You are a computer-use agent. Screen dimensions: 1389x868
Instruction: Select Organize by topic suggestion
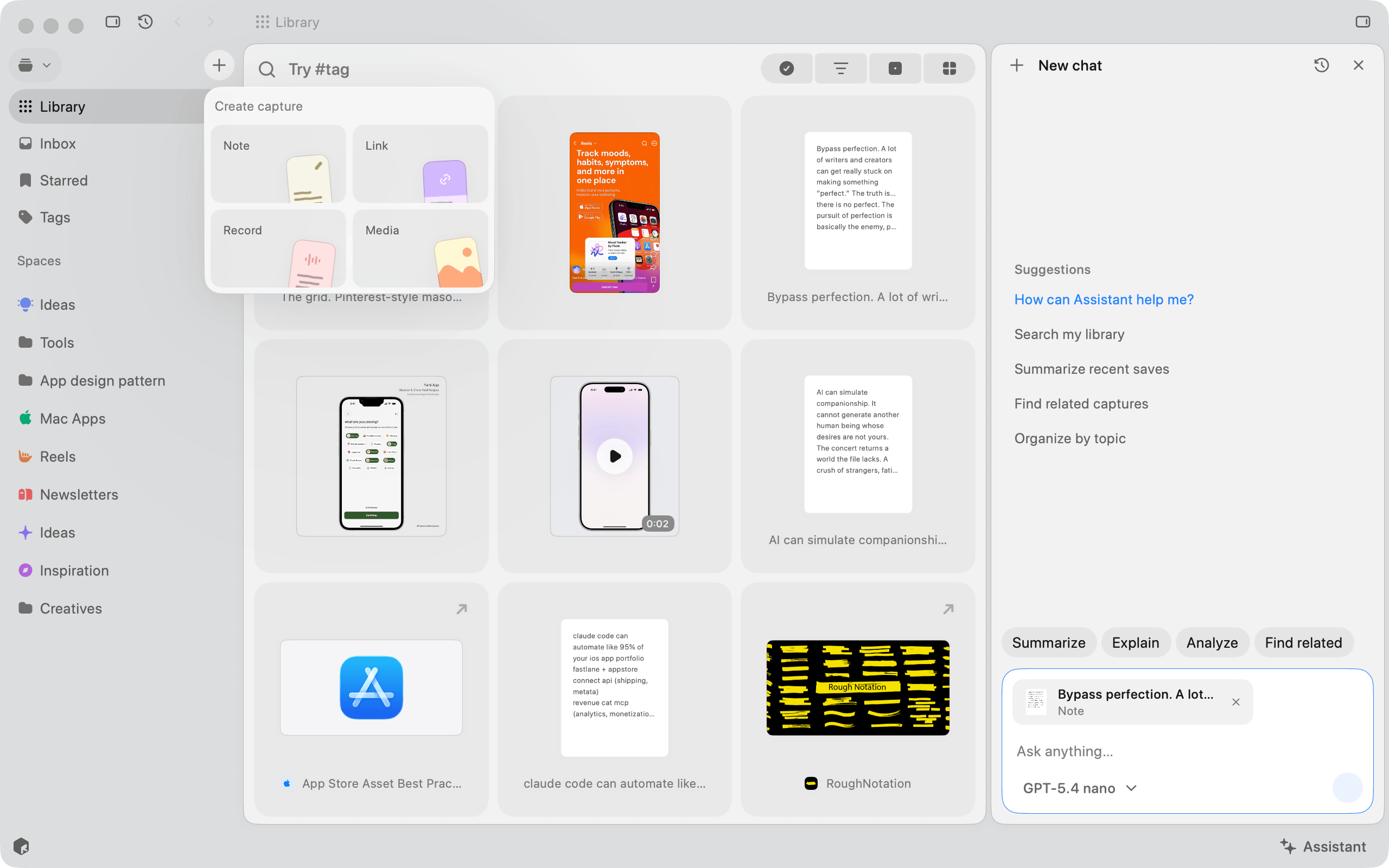pyautogui.click(x=1070, y=438)
